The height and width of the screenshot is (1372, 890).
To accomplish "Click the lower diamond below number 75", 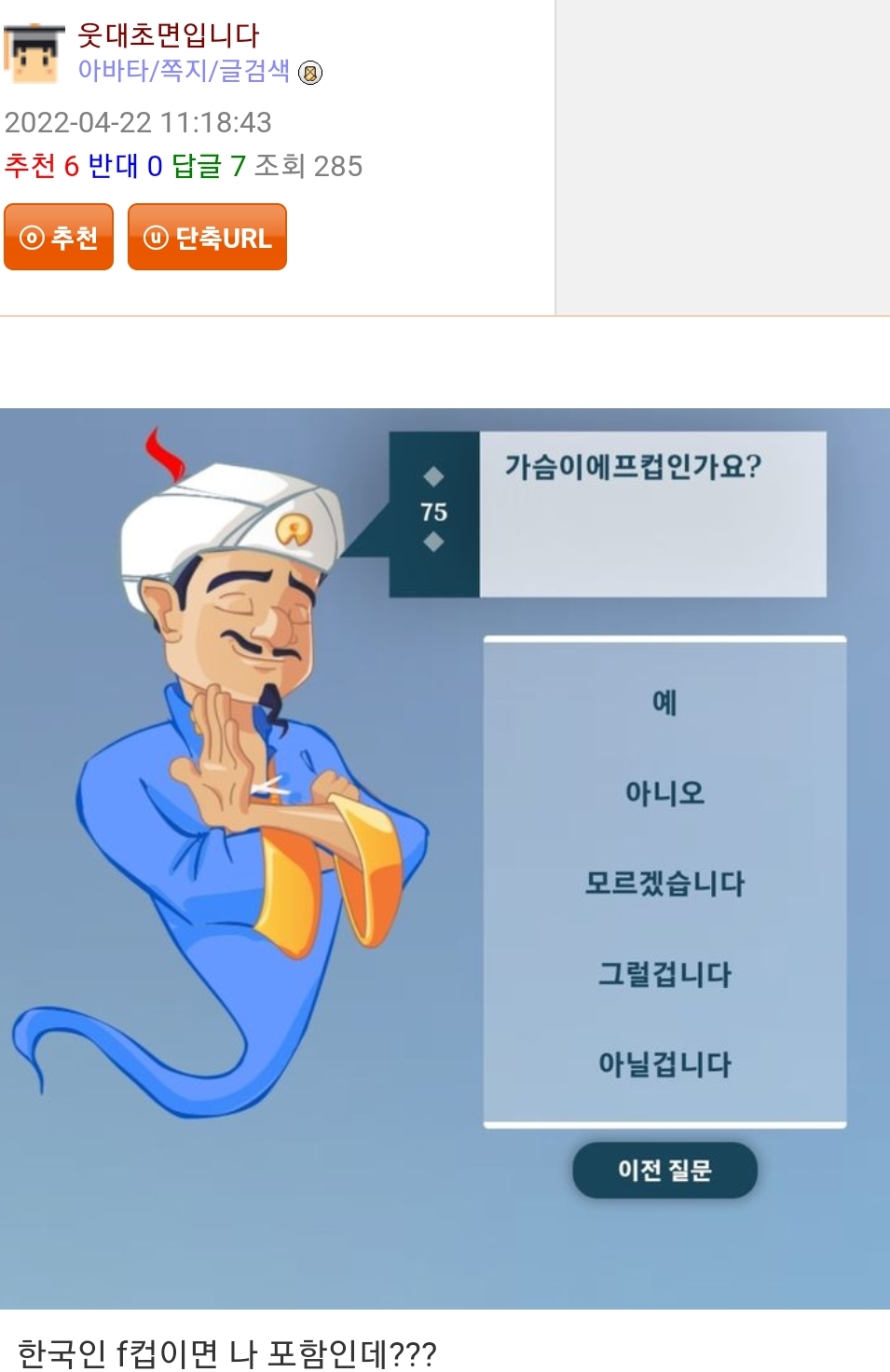I will click(433, 542).
